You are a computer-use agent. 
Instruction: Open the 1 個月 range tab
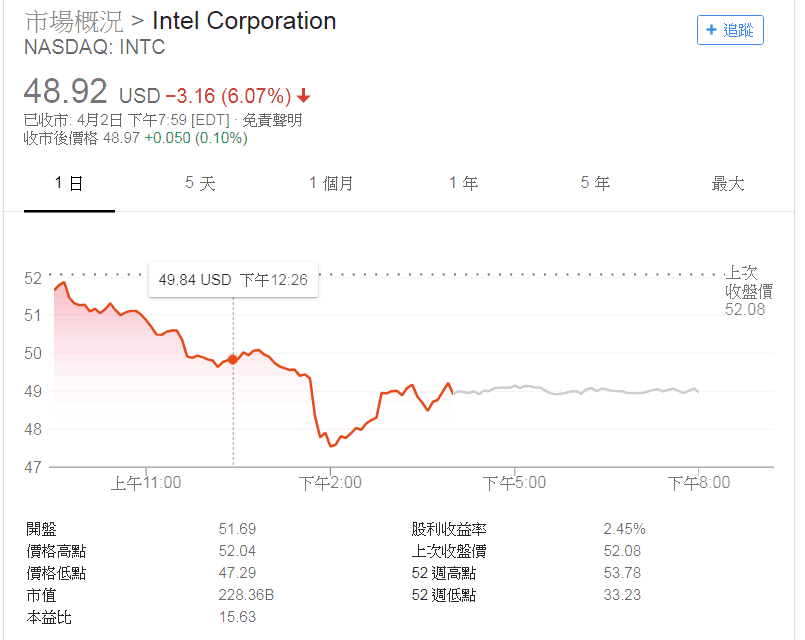[331, 183]
